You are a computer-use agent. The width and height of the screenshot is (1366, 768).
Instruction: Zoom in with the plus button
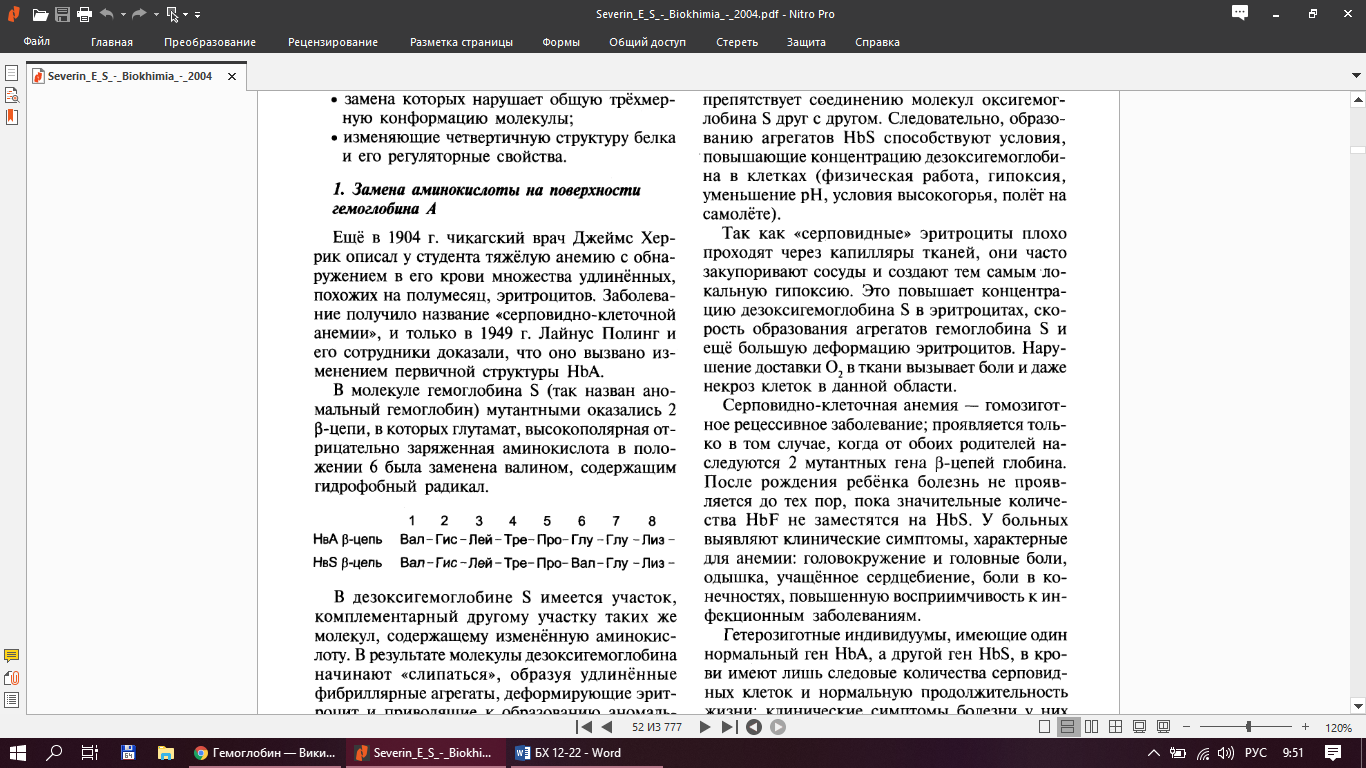(1305, 727)
